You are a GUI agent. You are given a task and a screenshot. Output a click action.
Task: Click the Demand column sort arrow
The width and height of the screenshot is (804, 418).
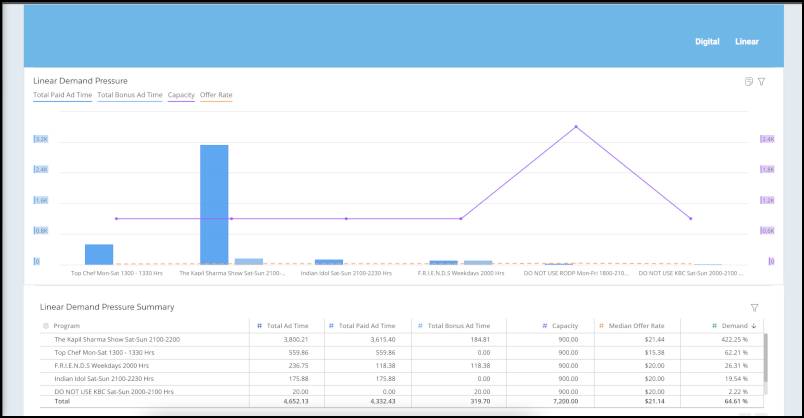pyautogui.click(x=754, y=326)
